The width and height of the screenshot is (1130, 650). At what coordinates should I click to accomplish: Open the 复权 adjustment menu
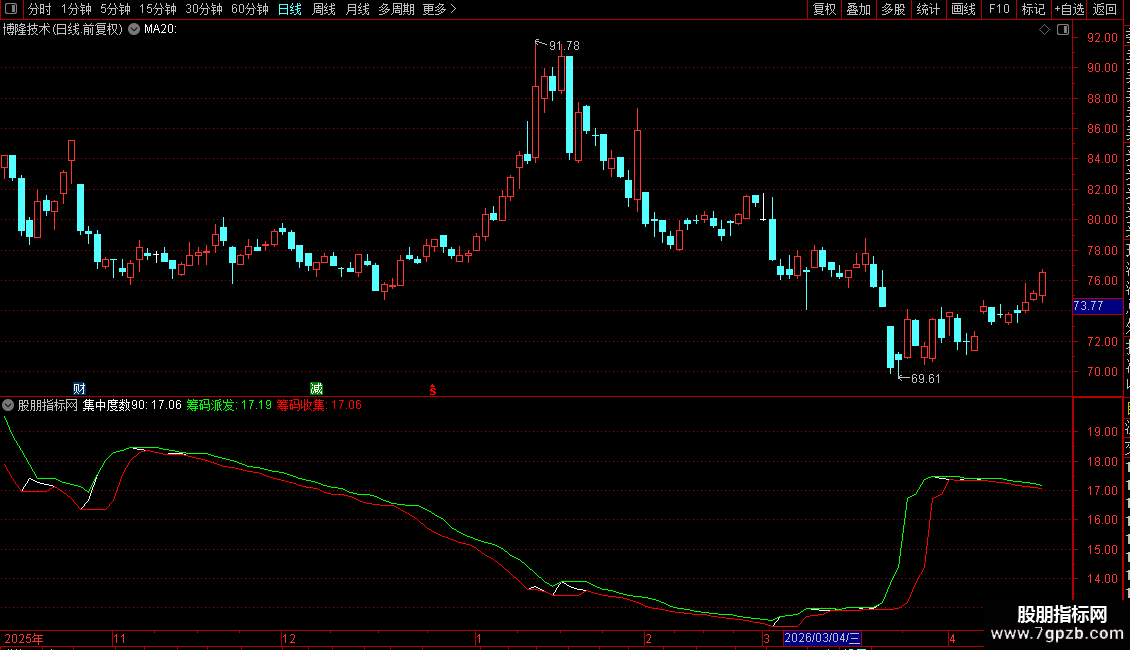(x=824, y=9)
